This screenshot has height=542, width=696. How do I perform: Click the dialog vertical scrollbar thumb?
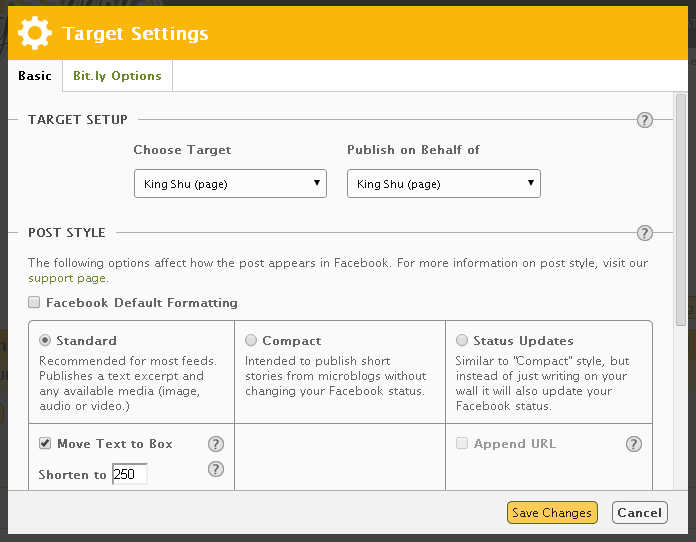(x=681, y=210)
